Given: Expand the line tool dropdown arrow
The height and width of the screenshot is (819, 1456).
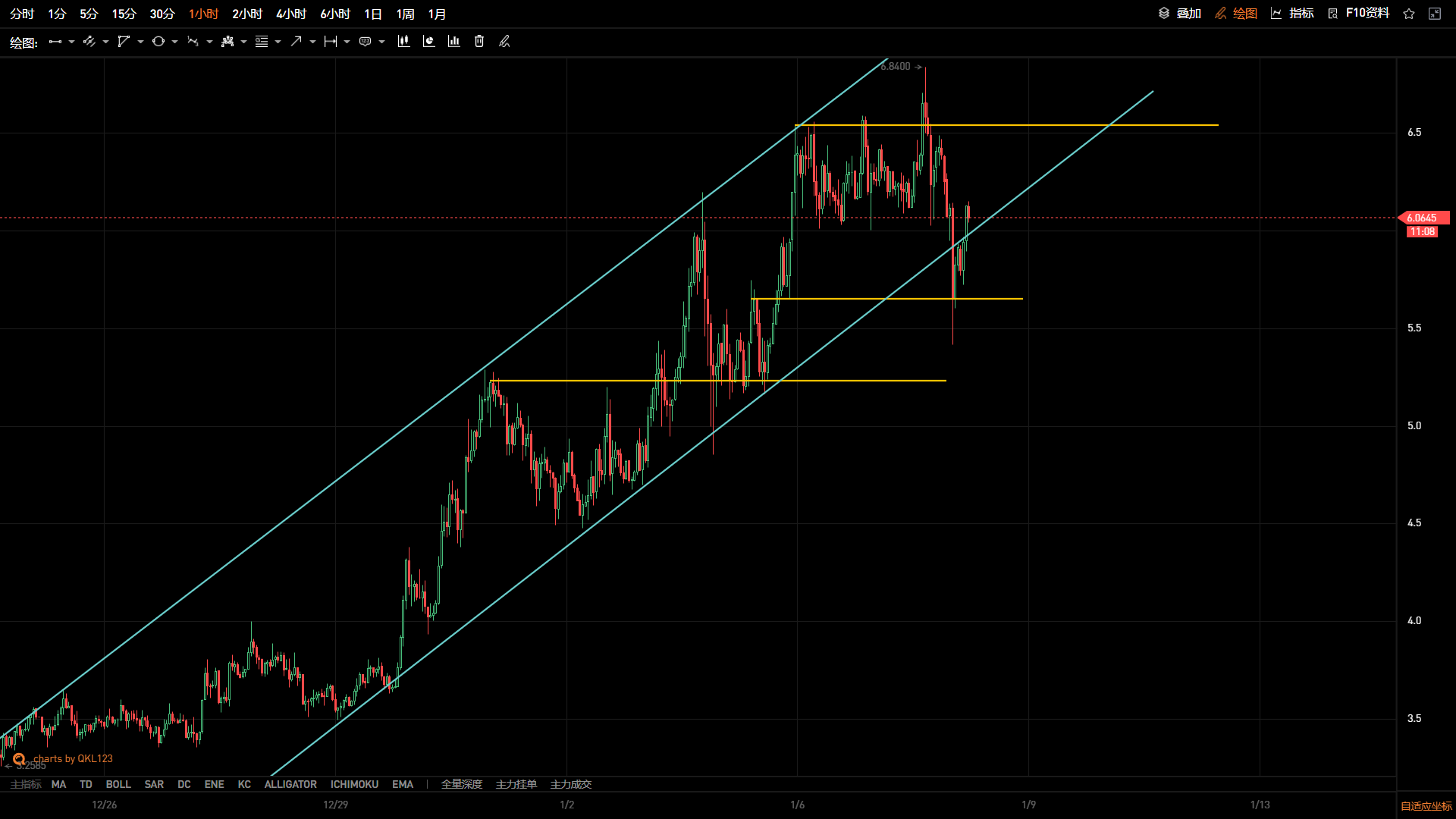Looking at the screenshot, I should [71, 42].
